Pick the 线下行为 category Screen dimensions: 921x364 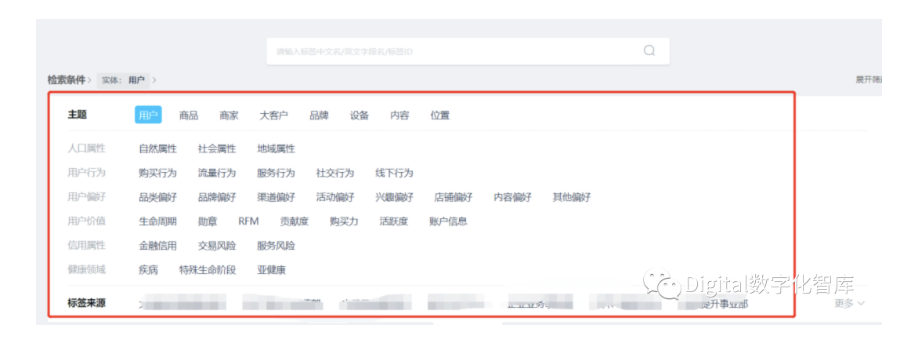pyautogui.click(x=394, y=173)
